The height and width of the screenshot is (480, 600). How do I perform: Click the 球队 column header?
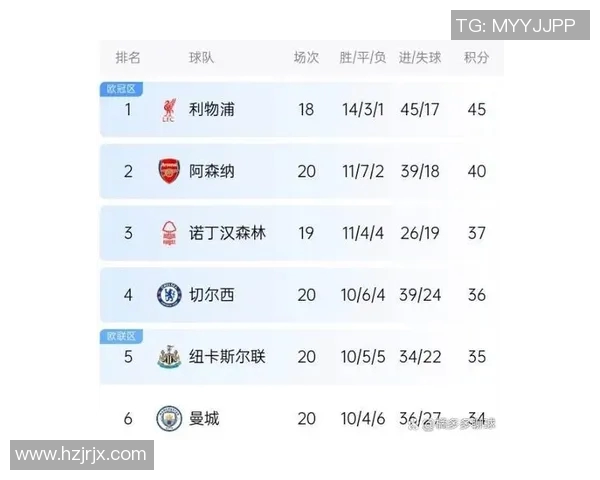pos(201,57)
